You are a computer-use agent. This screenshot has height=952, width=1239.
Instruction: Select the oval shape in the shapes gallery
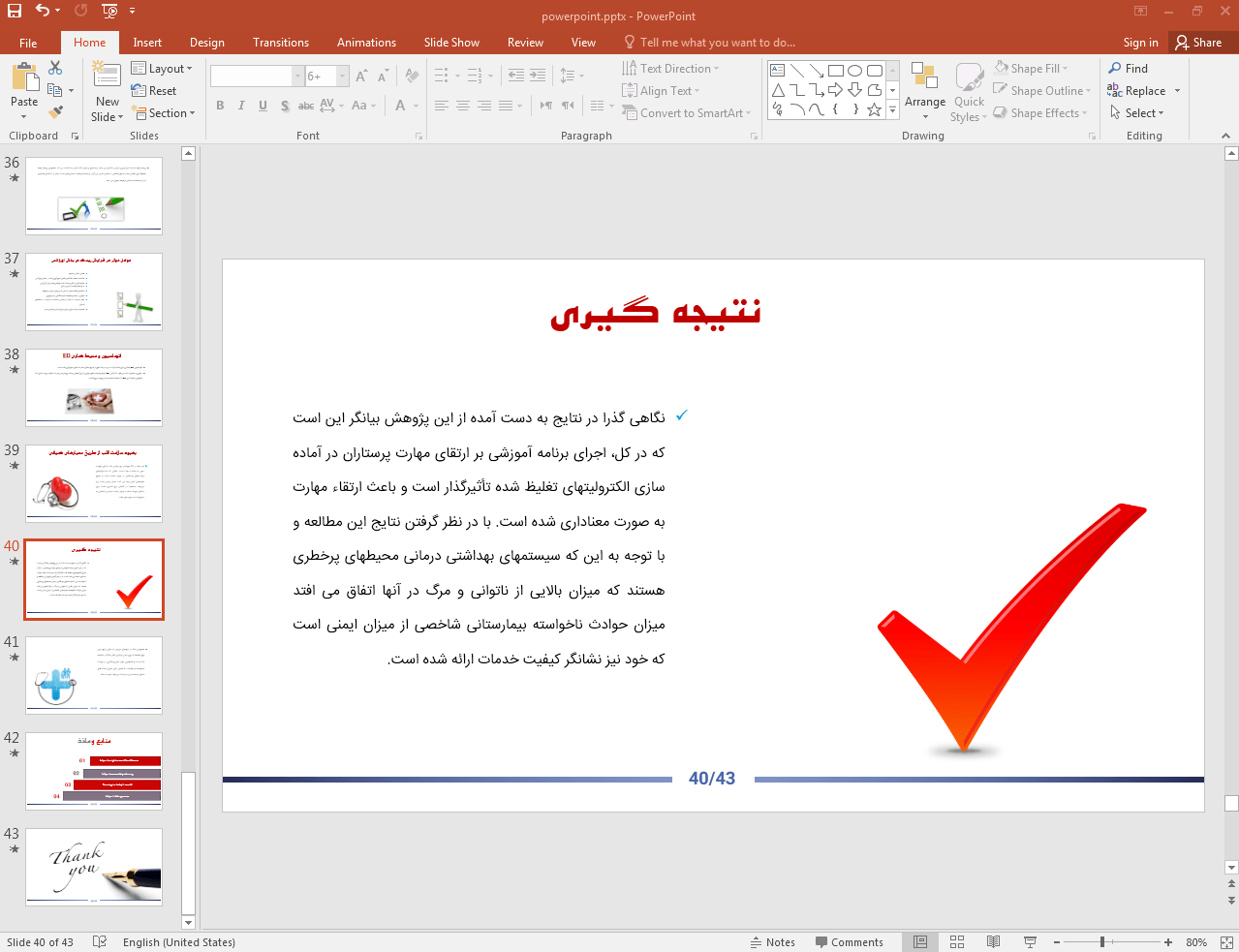854,70
